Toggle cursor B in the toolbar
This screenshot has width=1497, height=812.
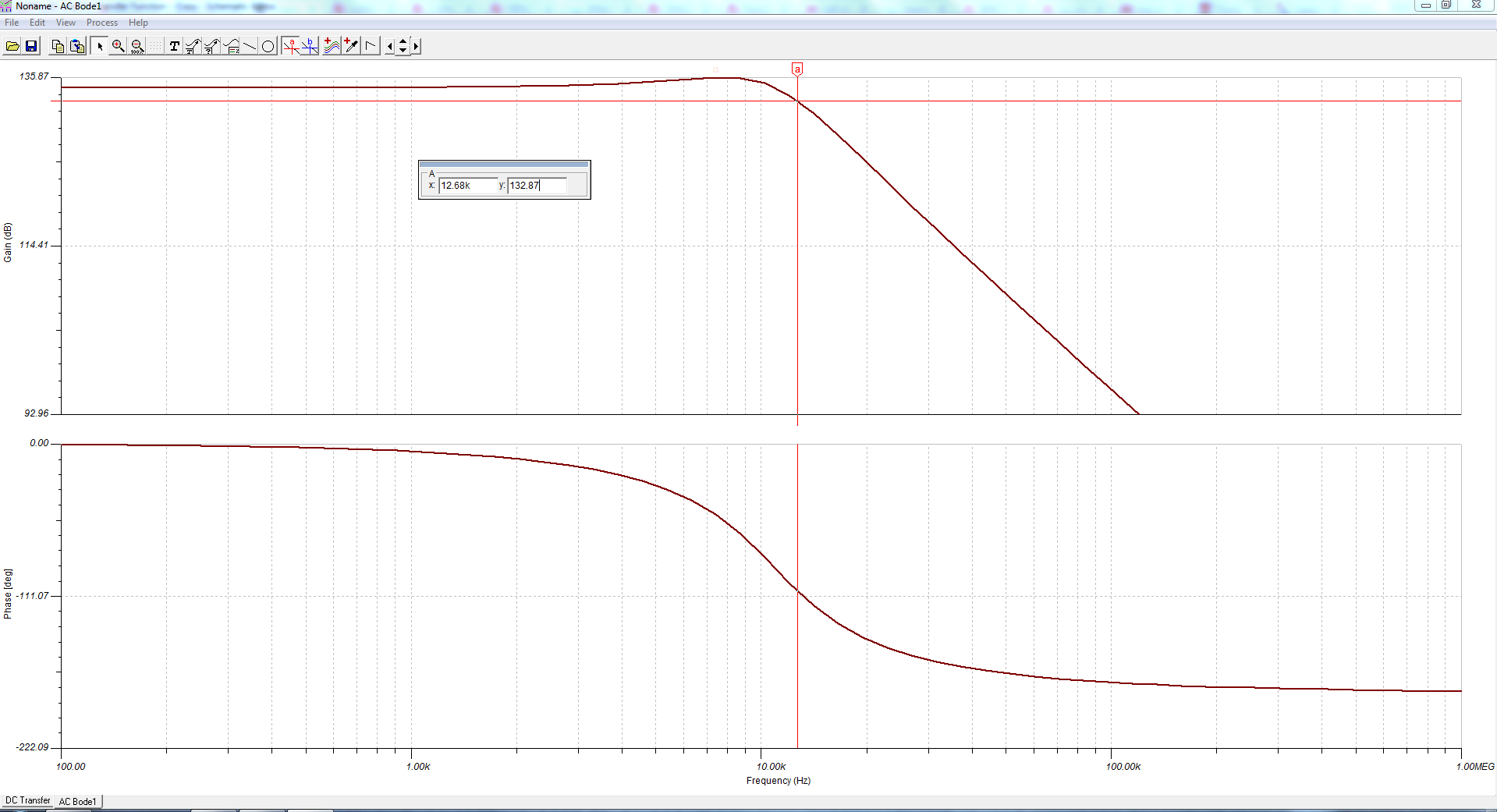click(x=310, y=46)
